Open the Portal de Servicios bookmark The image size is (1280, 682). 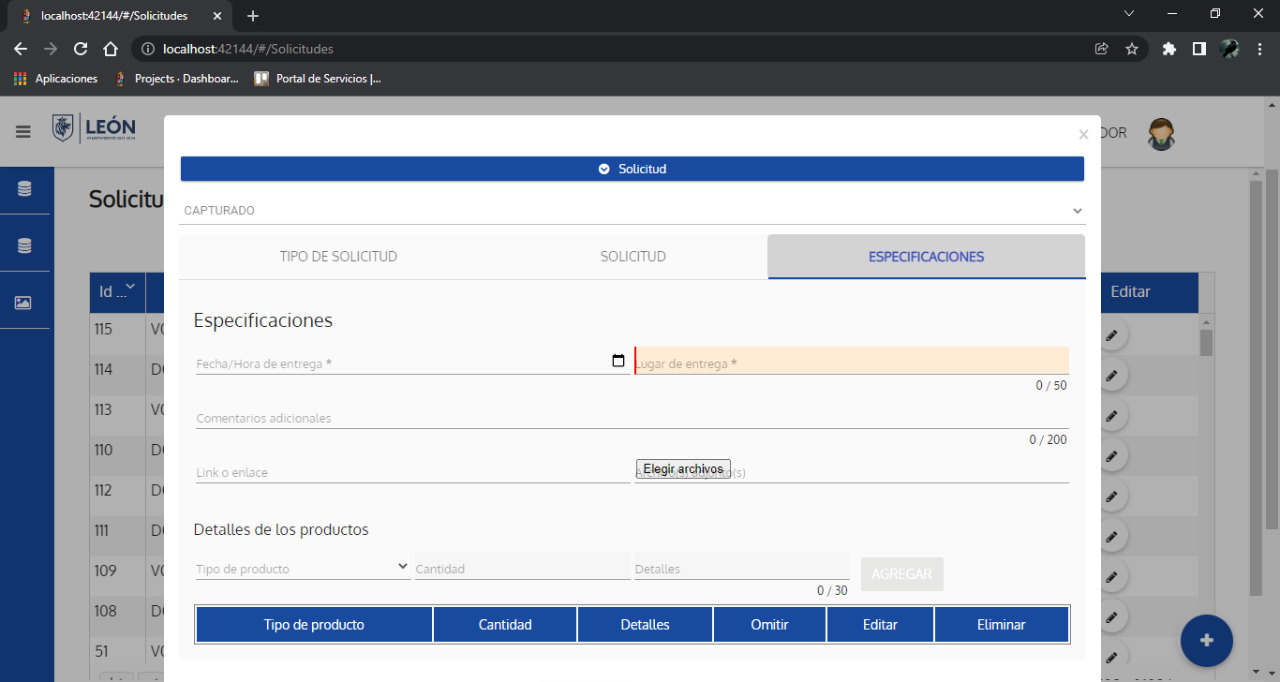[x=318, y=78]
